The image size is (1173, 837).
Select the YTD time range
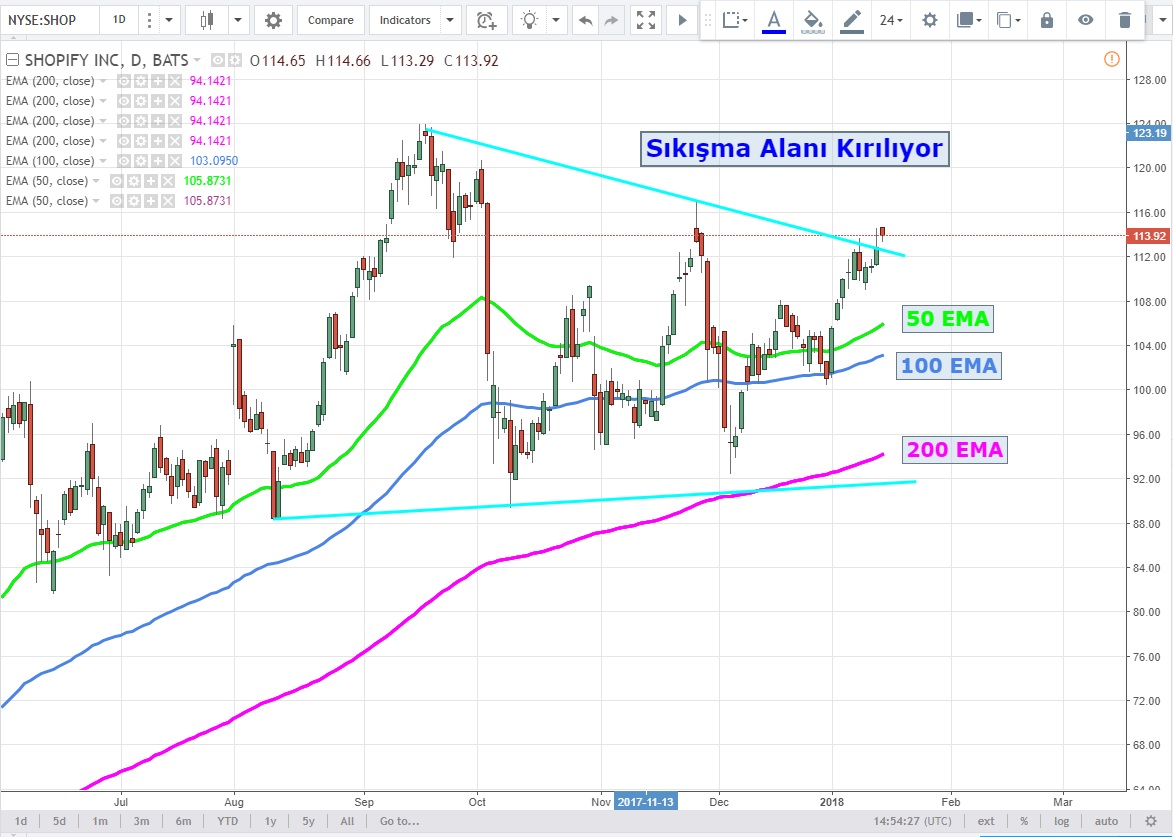(227, 821)
